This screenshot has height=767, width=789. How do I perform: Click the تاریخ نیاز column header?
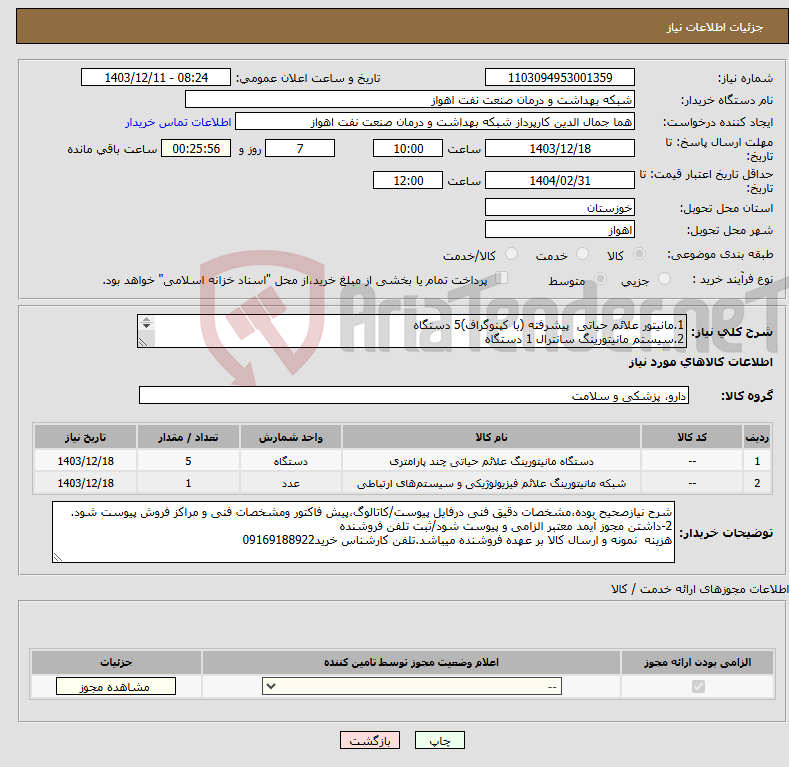86,437
